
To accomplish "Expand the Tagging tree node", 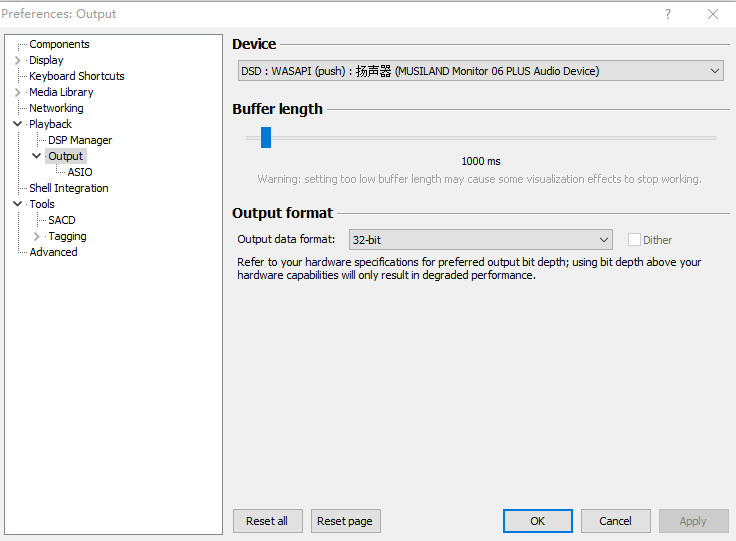I will pos(37,236).
